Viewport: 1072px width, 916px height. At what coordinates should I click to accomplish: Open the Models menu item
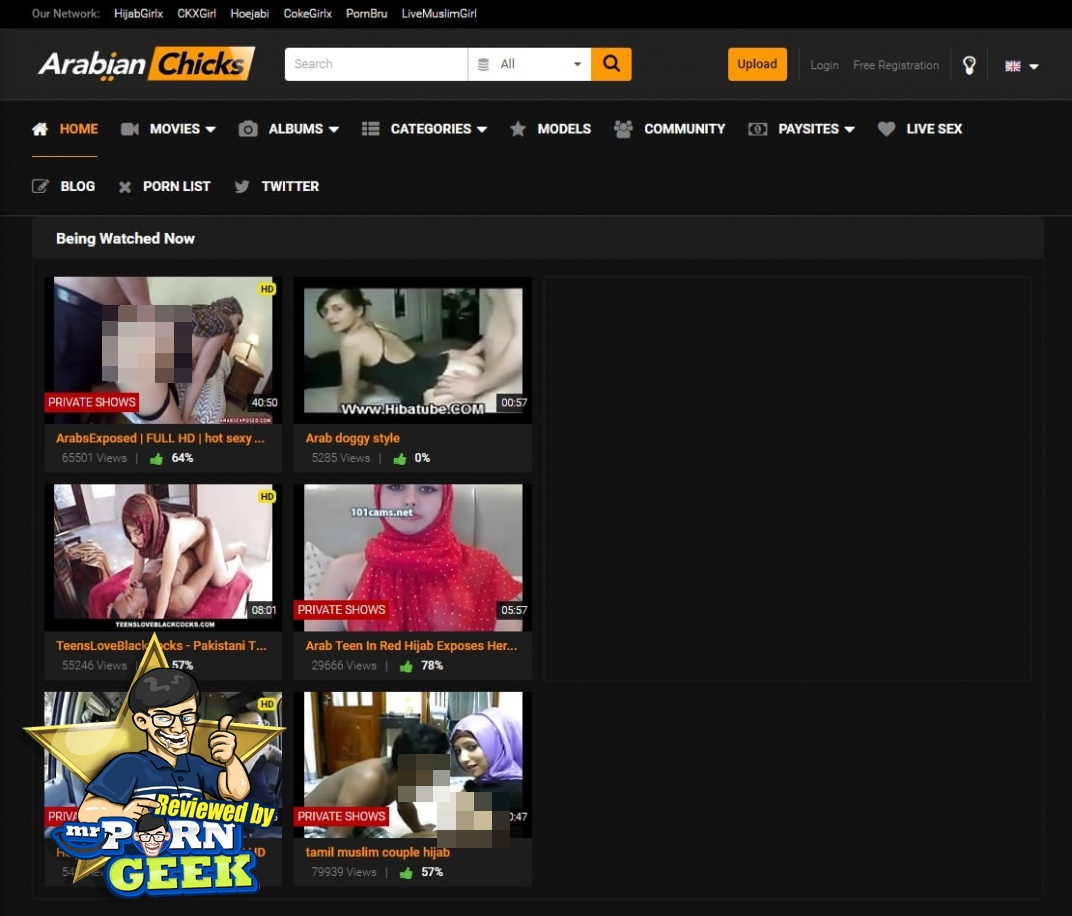coord(563,129)
